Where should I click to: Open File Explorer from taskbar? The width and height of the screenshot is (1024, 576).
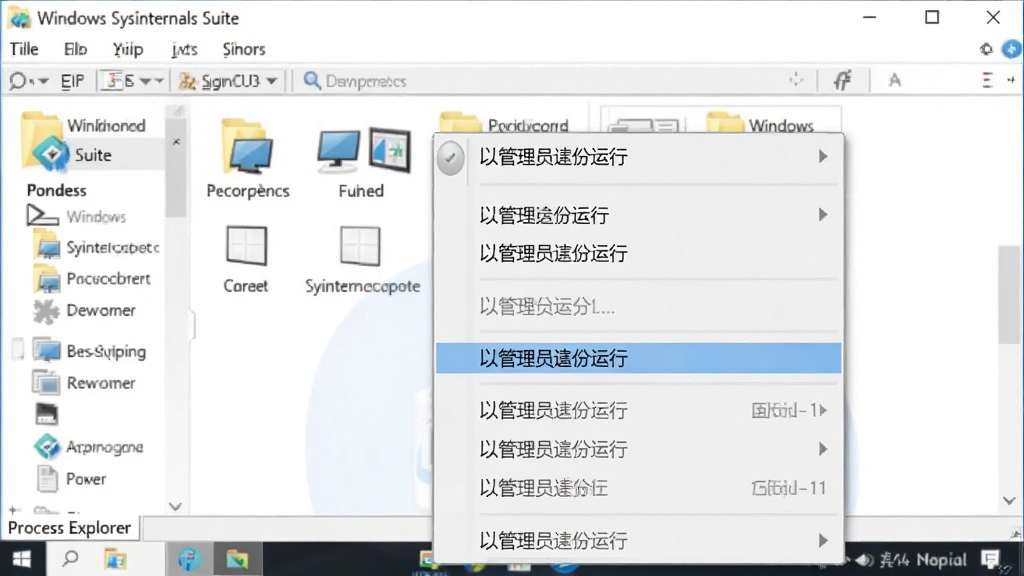[x=116, y=559]
